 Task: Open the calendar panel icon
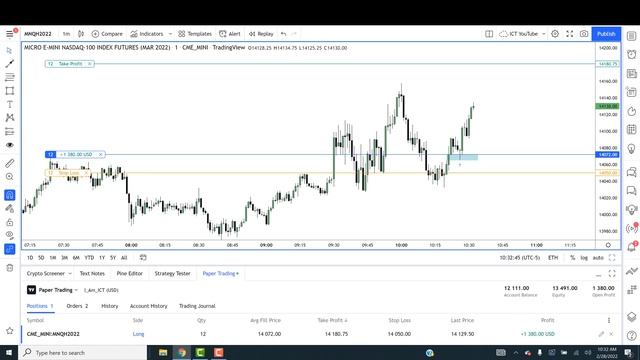point(631,130)
